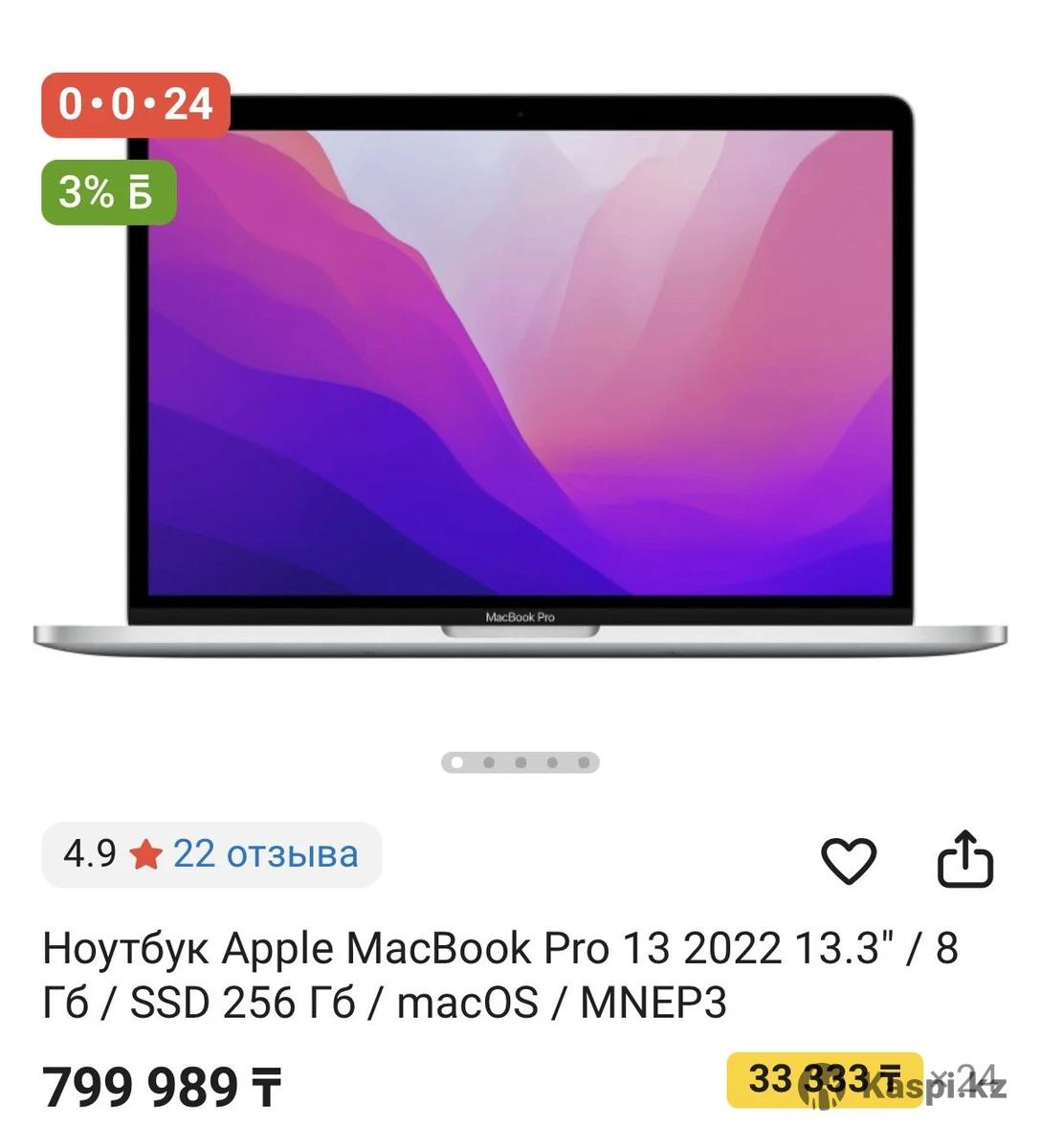Go to the fourth carousel image dot
This screenshot has height=1148, width=1041.
click(552, 762)
